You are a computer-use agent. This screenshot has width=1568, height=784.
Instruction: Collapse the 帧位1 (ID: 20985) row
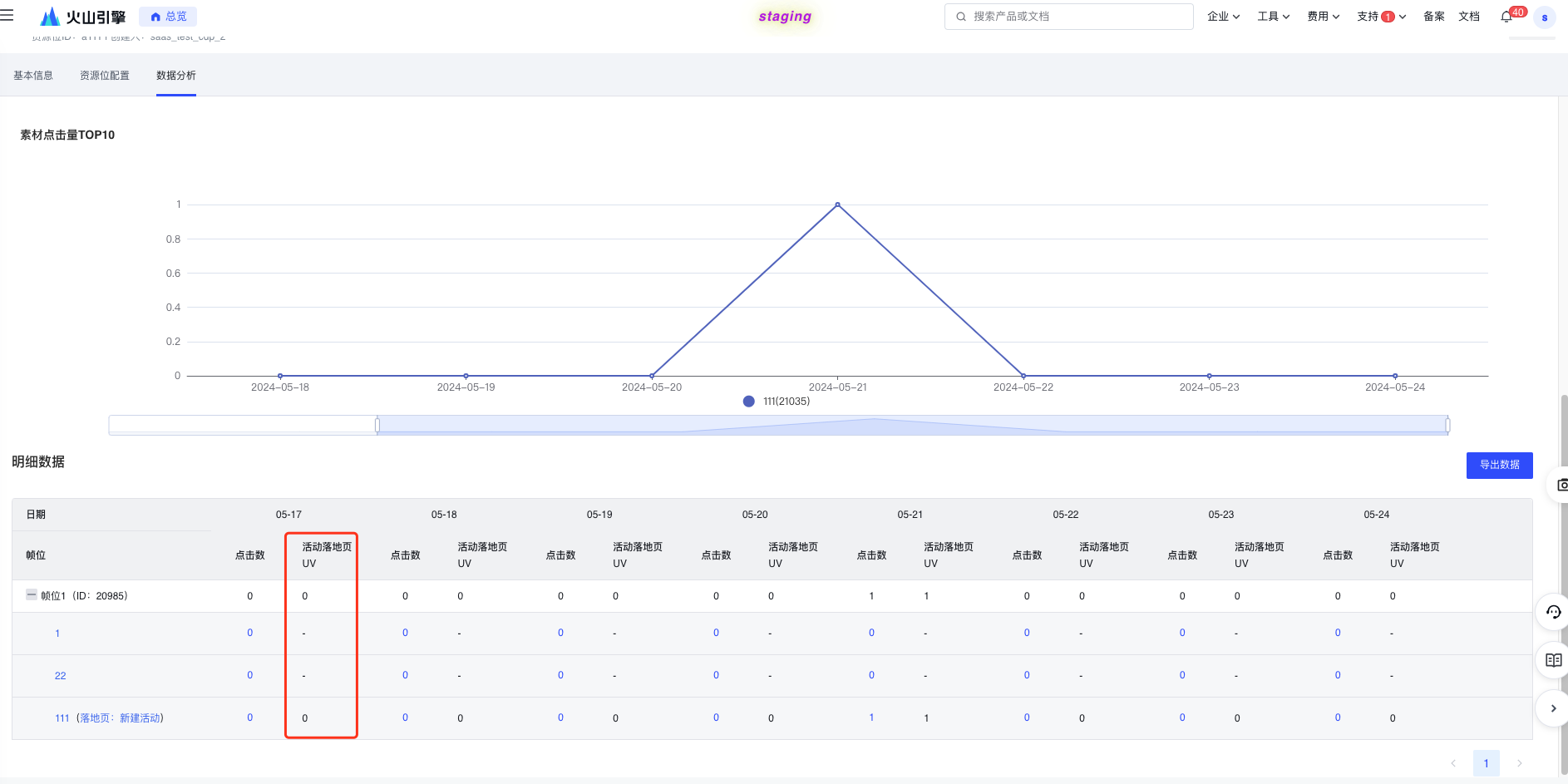click(32, 594)
